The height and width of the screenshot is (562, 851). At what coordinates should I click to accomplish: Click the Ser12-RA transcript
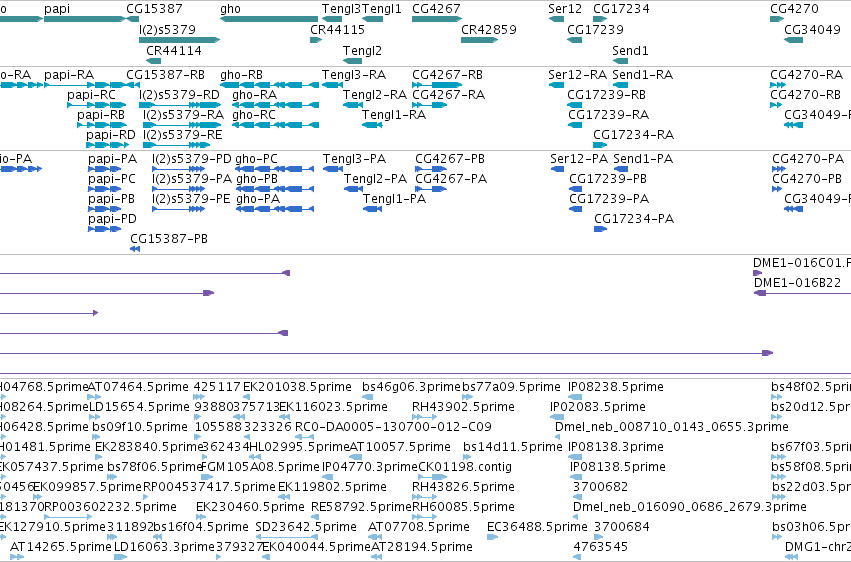(x=556, y=85)
